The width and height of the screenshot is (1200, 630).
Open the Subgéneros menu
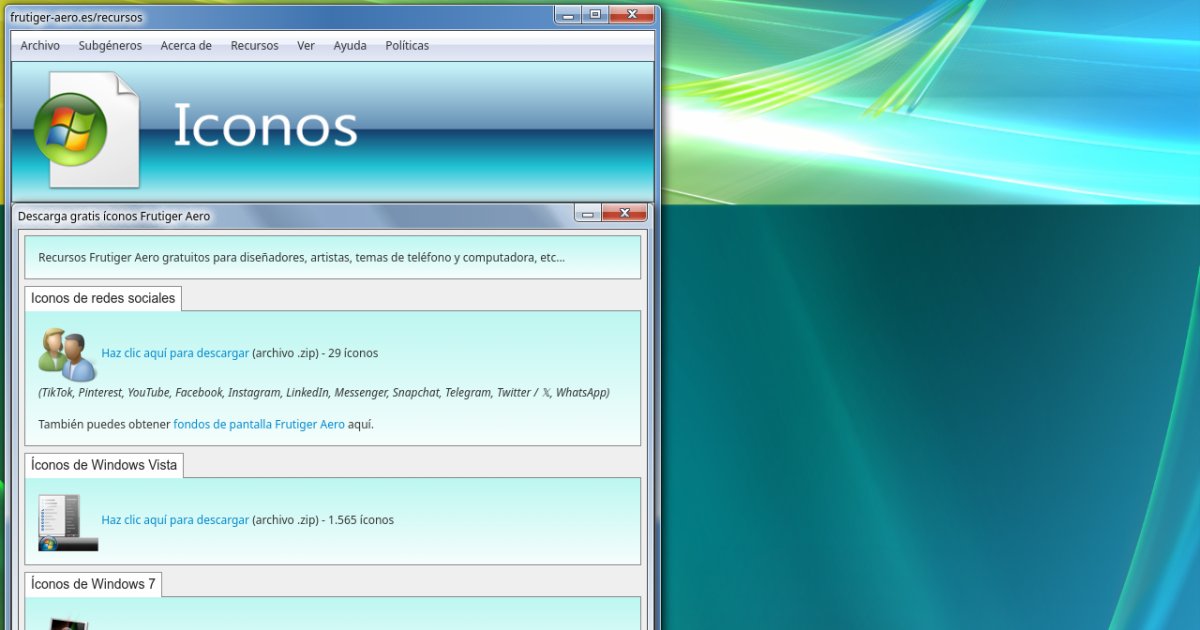110,46
